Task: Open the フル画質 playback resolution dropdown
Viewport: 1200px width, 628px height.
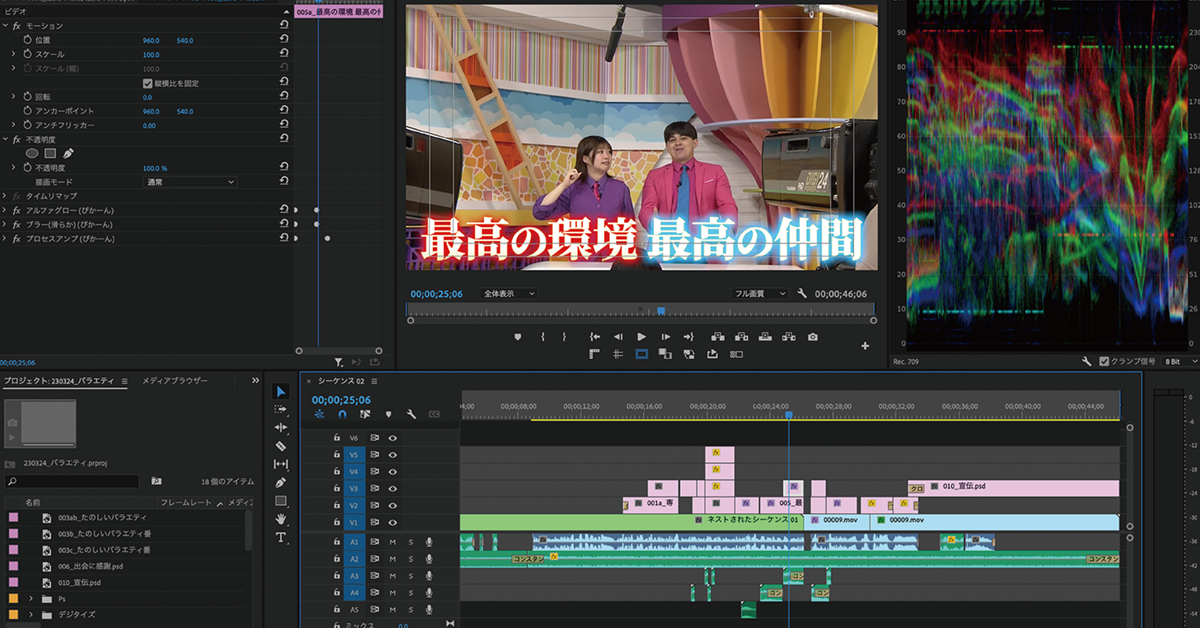Action: tap(760, 294)
